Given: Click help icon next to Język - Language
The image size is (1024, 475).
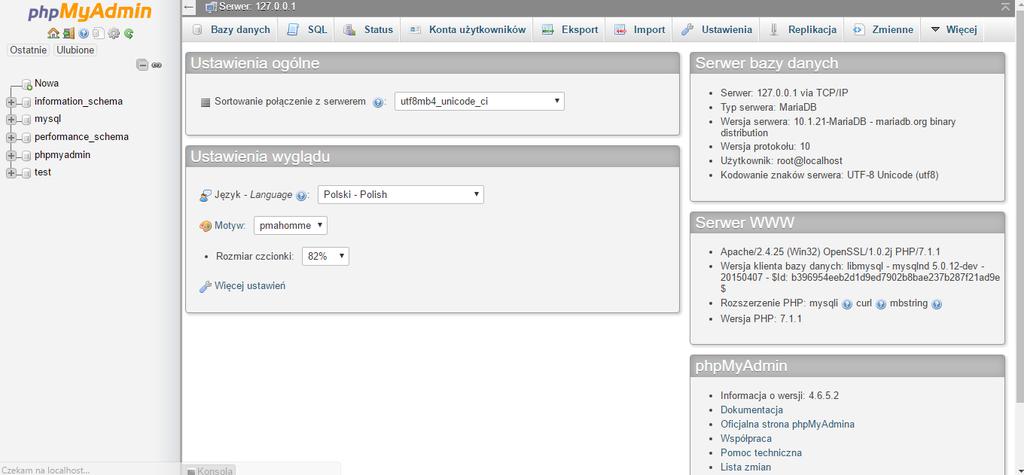Looking at the screenshot, I should (x=301, y=195).
